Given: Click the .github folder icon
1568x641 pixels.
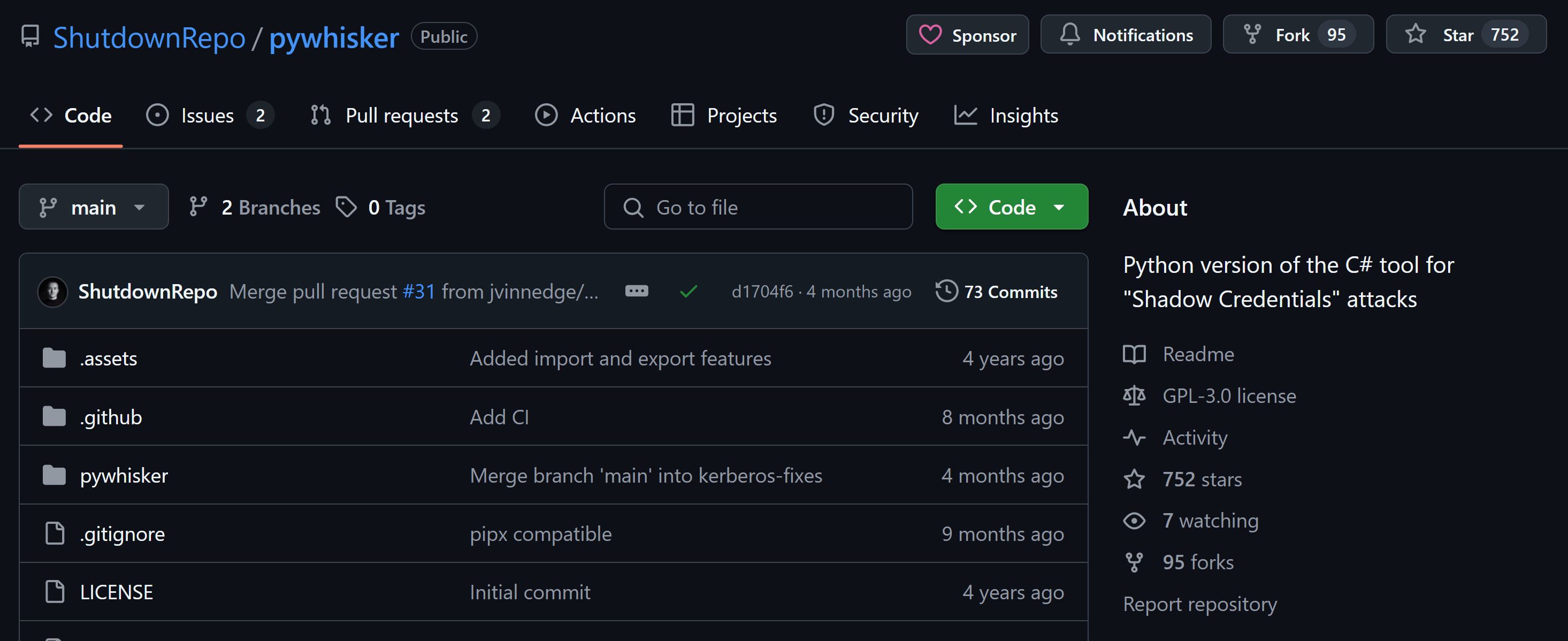Looking at the screenshot, I should pos(54,416).
